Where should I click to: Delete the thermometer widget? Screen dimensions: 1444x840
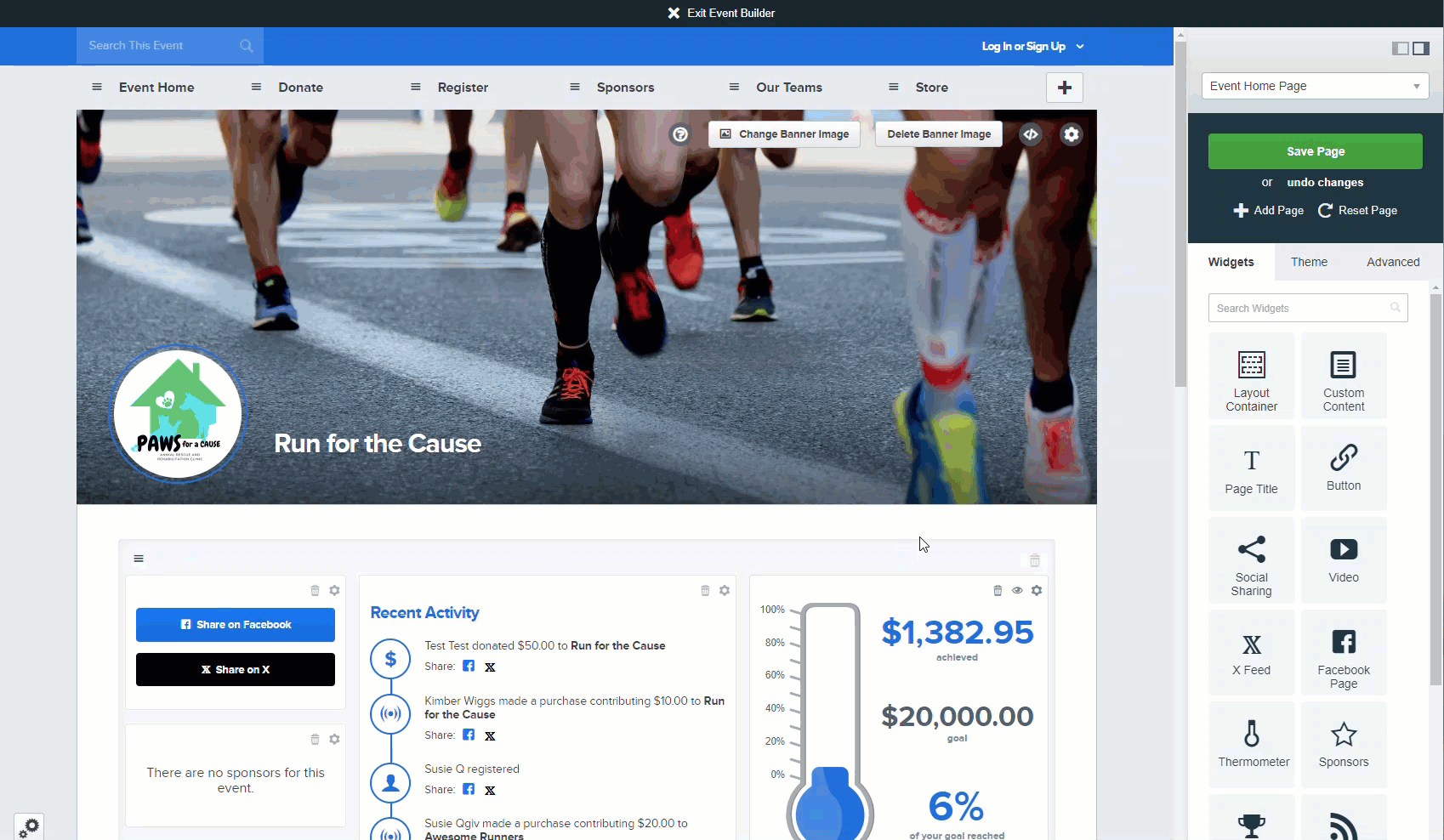[x=998, y=590]
